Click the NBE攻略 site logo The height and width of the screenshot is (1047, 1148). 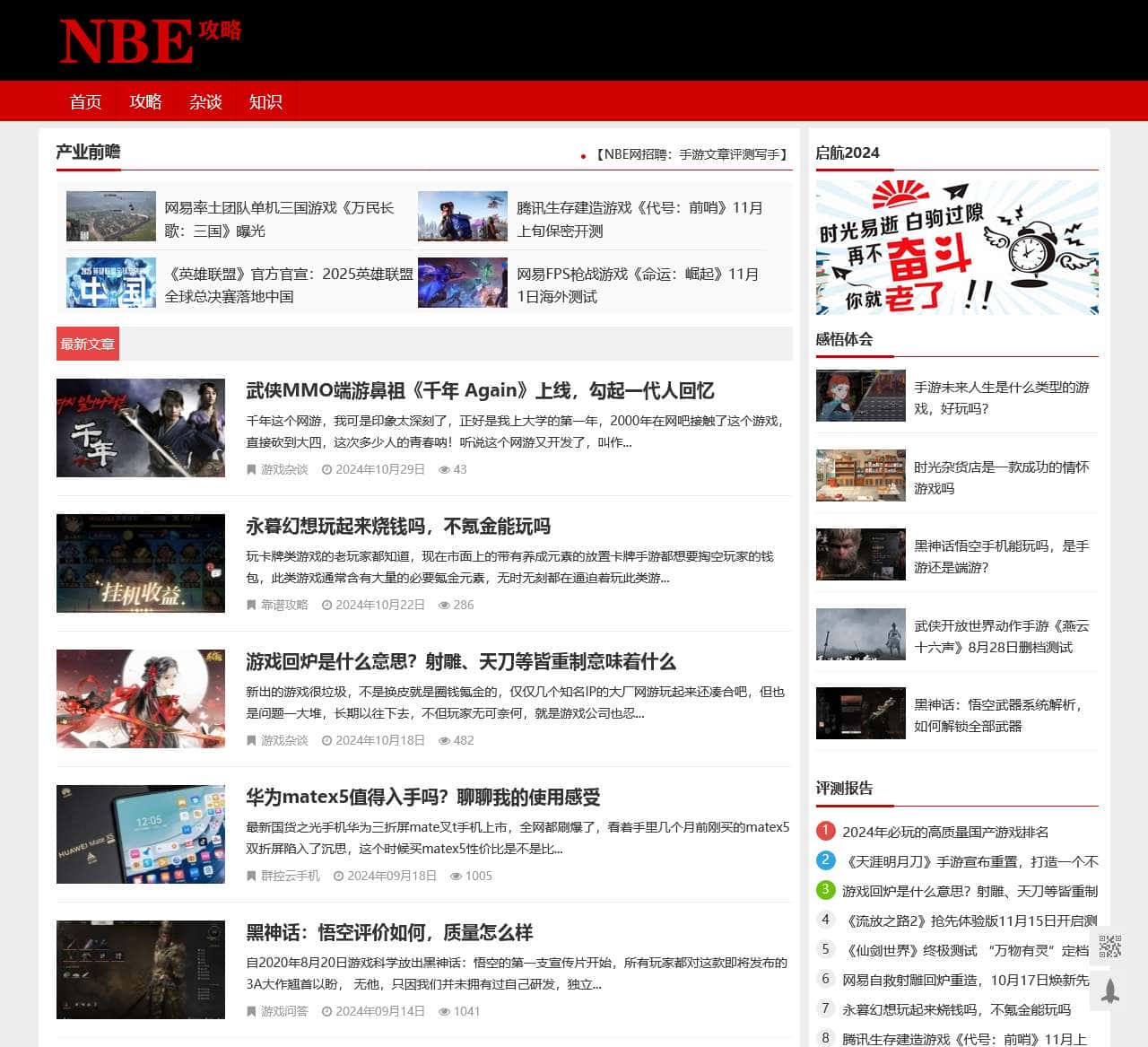click(151, 41)
